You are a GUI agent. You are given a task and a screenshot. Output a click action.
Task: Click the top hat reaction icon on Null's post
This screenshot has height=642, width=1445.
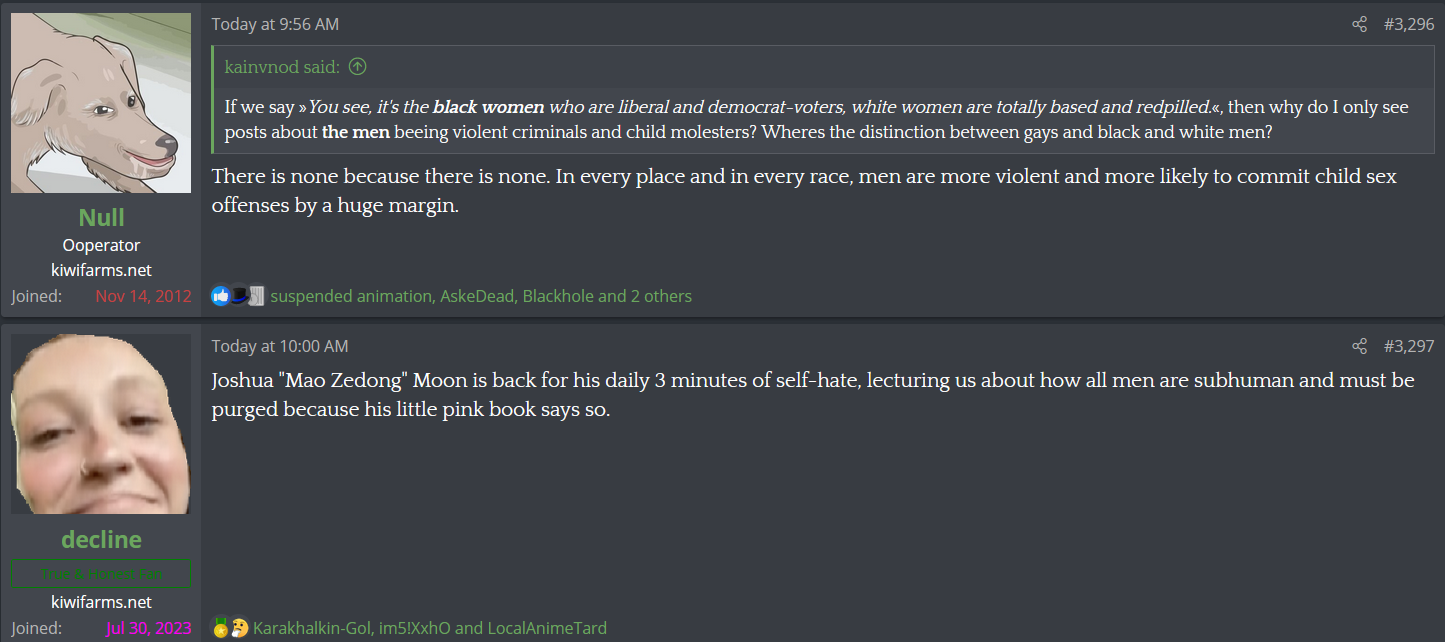(x=238, y=296)
